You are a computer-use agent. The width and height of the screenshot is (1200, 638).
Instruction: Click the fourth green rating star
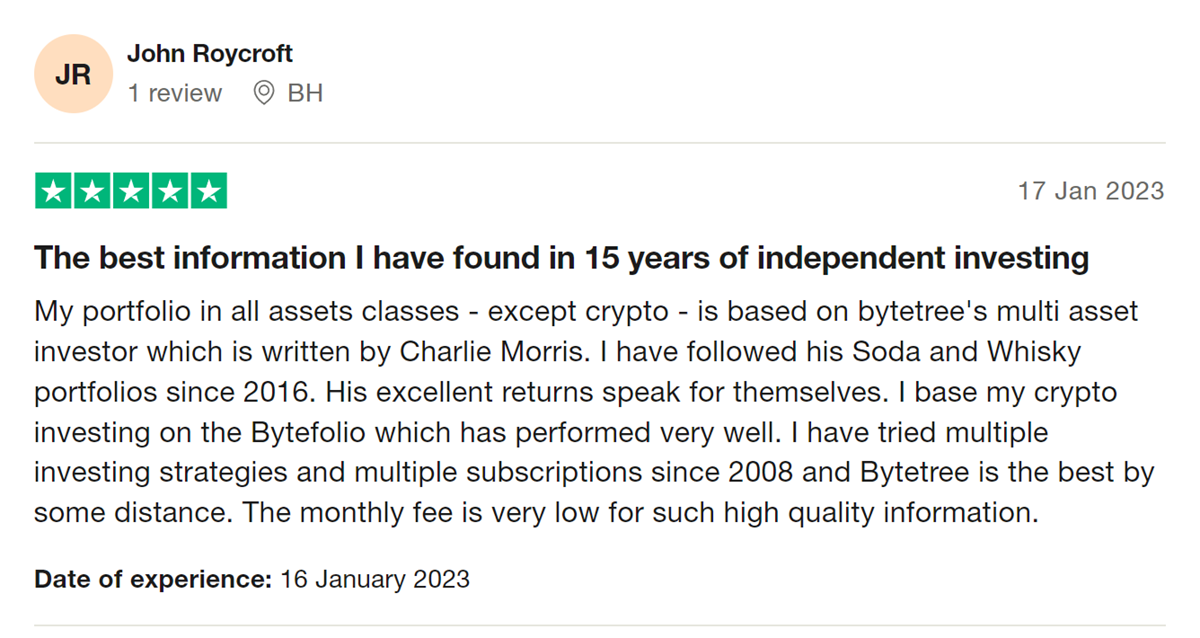pos(170,191)
